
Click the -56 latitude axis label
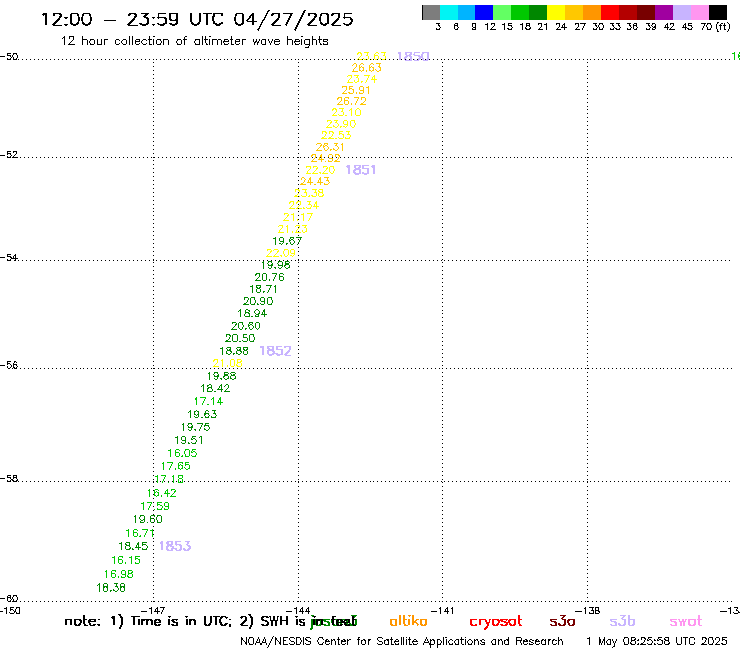(9, 365)
